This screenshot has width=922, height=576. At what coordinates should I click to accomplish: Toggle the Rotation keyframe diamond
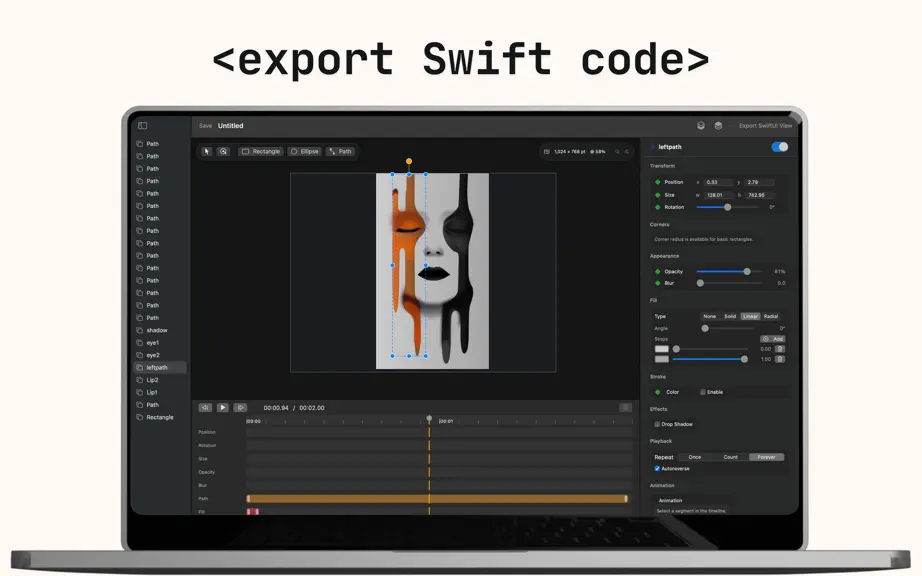click(657, 207)
